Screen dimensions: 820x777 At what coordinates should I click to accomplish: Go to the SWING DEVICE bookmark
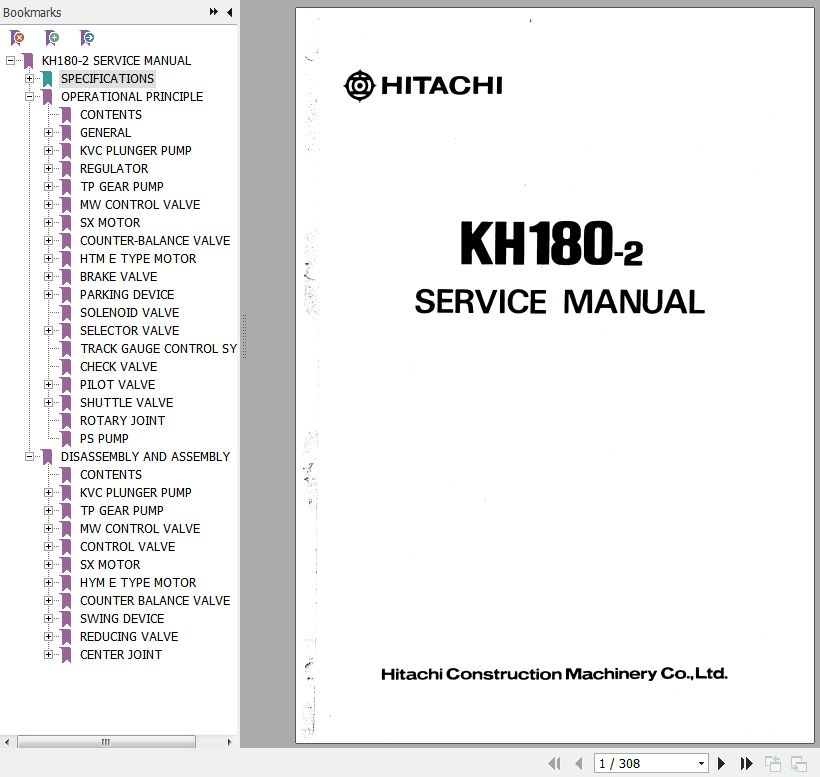tap(122, 619)
